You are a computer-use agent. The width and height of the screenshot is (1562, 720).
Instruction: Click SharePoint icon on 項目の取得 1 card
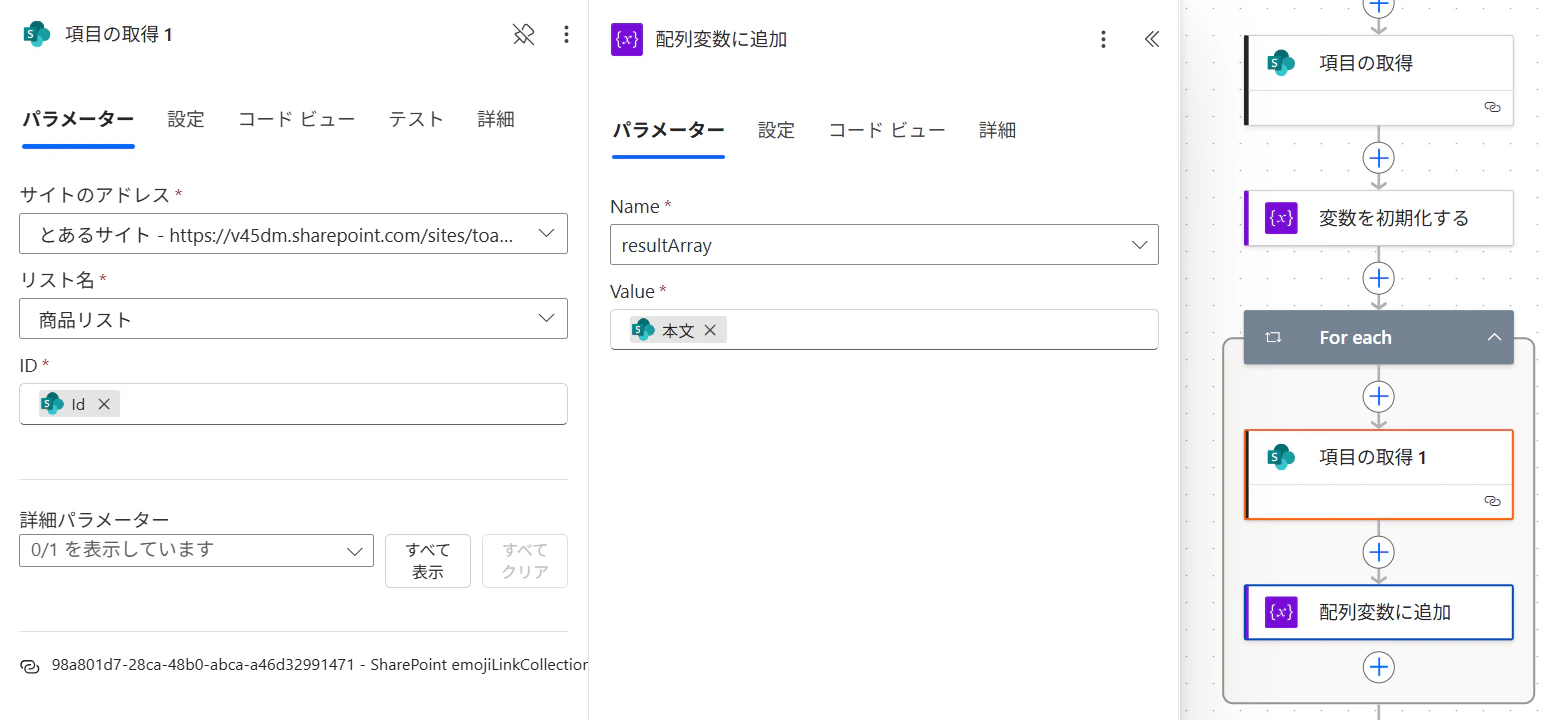[x=1281, y=457]
